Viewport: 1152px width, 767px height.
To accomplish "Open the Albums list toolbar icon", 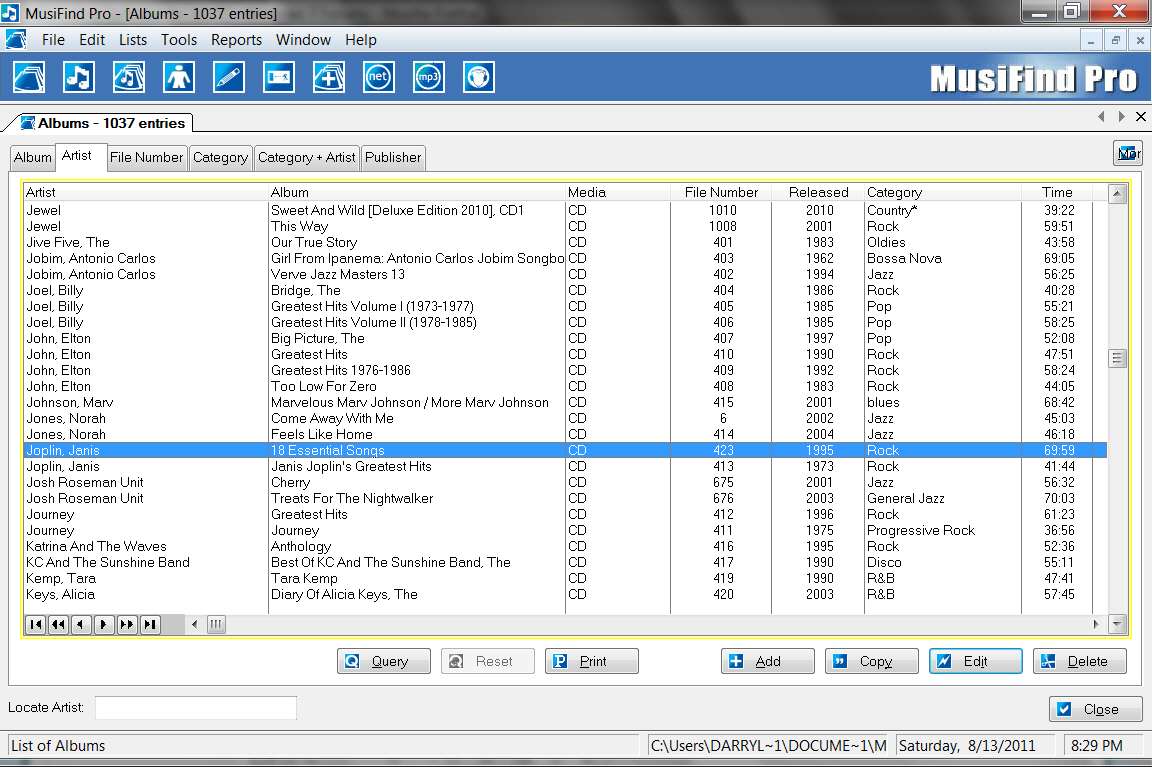I will pyautogui.click(x=29, y=77).
